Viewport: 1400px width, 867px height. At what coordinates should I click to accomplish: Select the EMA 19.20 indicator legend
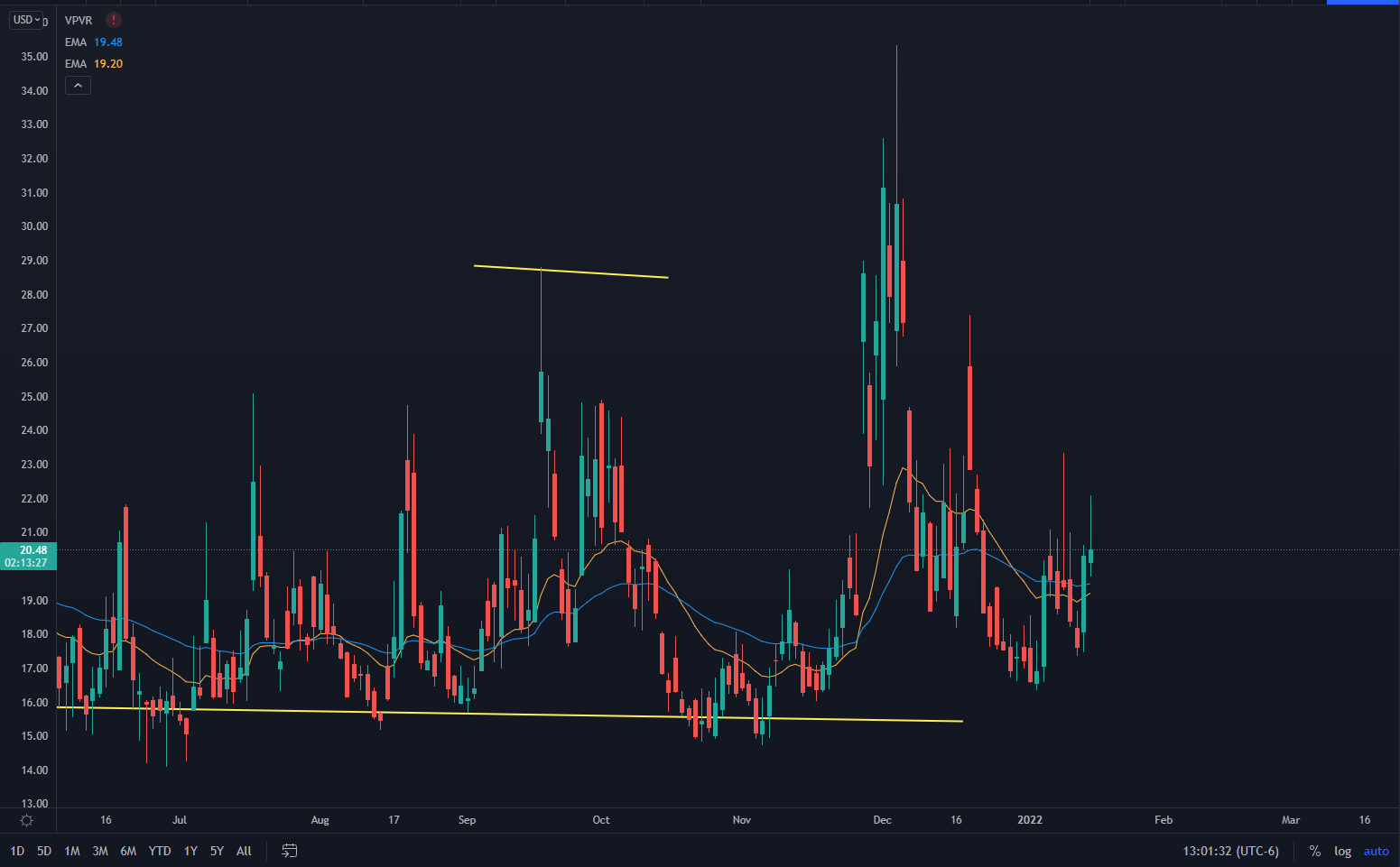point(94,64)
